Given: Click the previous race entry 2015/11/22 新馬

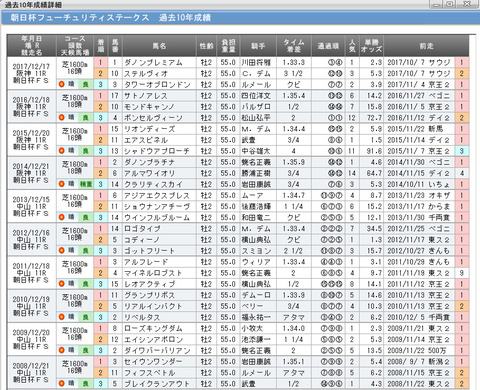Looking at the screenshot, I should click(x=415, y=129).
